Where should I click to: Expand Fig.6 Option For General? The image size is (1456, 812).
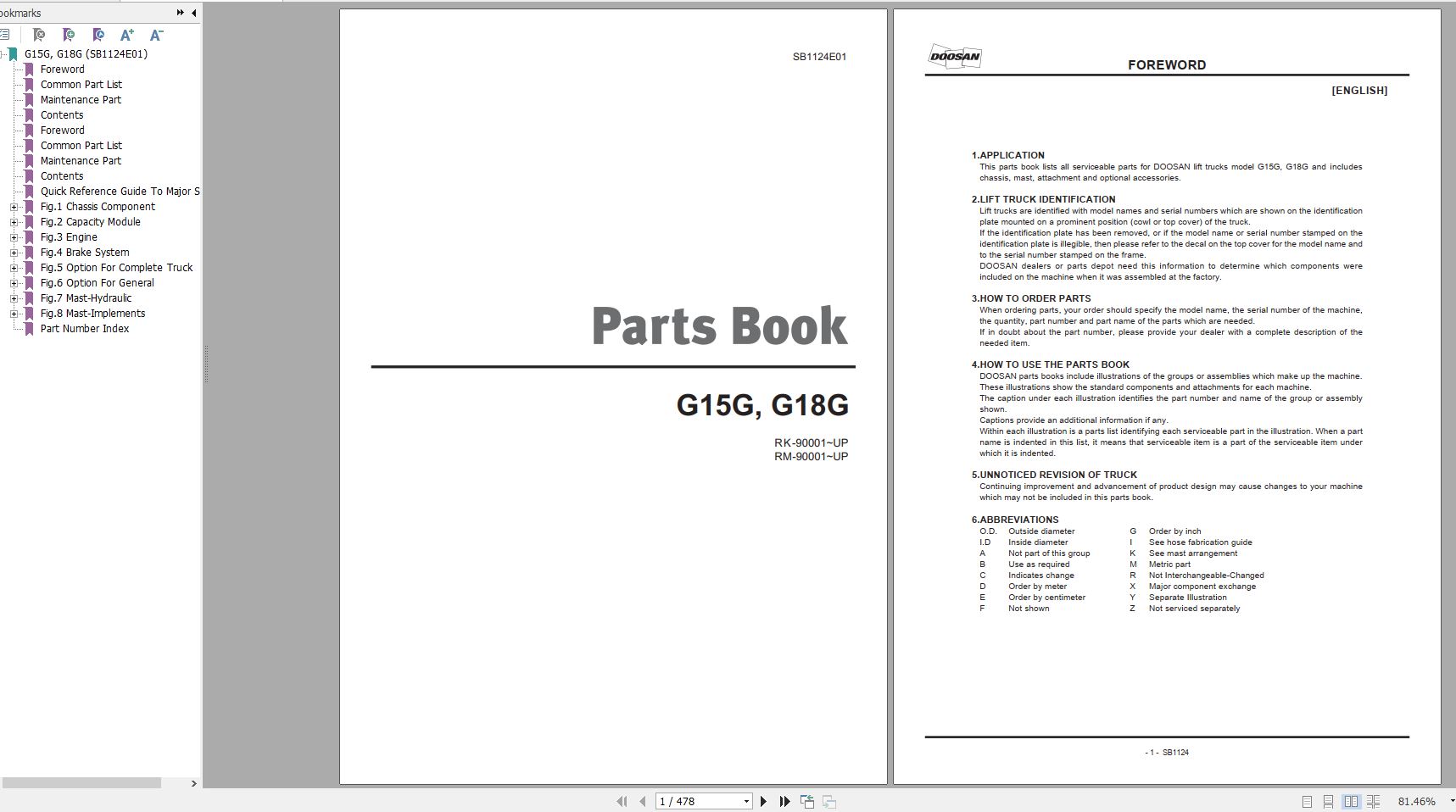14,283
